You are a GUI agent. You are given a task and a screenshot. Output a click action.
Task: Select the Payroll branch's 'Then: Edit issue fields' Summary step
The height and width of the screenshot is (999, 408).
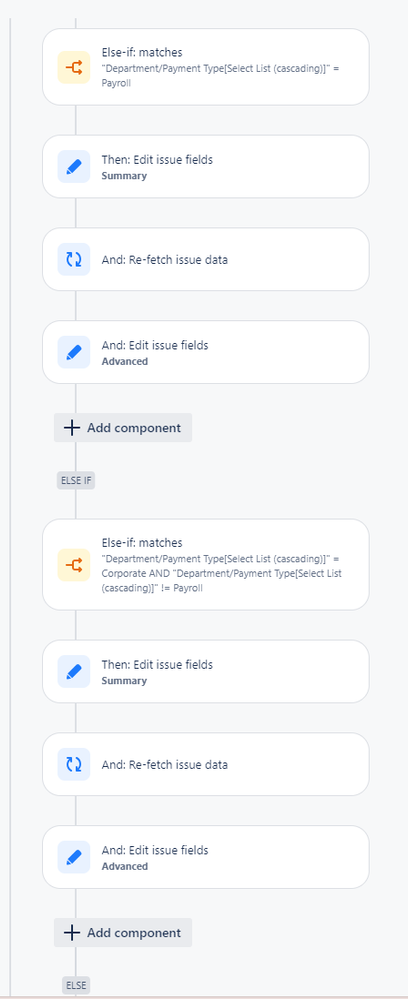coord(206,167)
